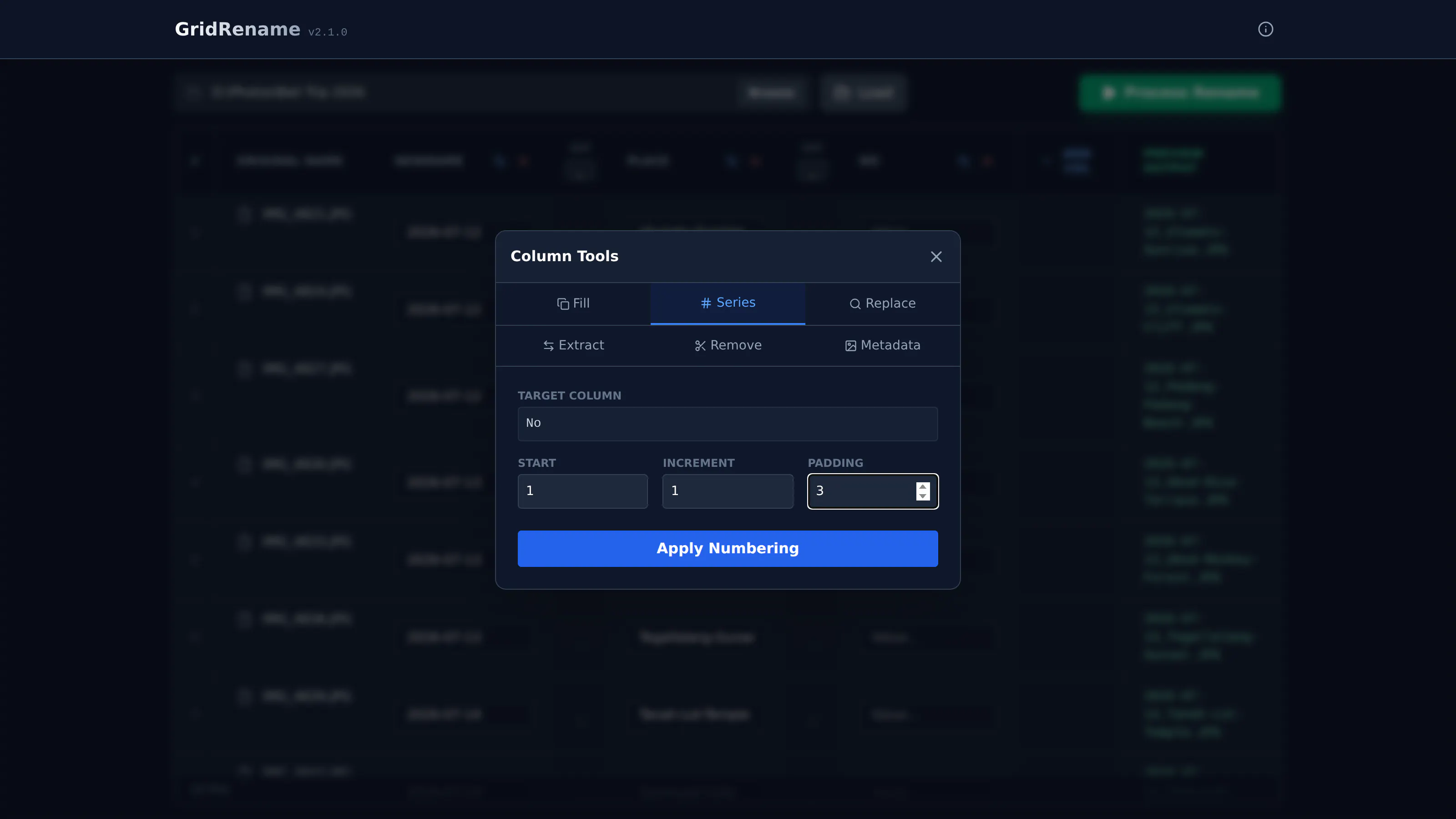Open the Remove tab
Viewport: 1456px width, 819px height.
(728, 345)
